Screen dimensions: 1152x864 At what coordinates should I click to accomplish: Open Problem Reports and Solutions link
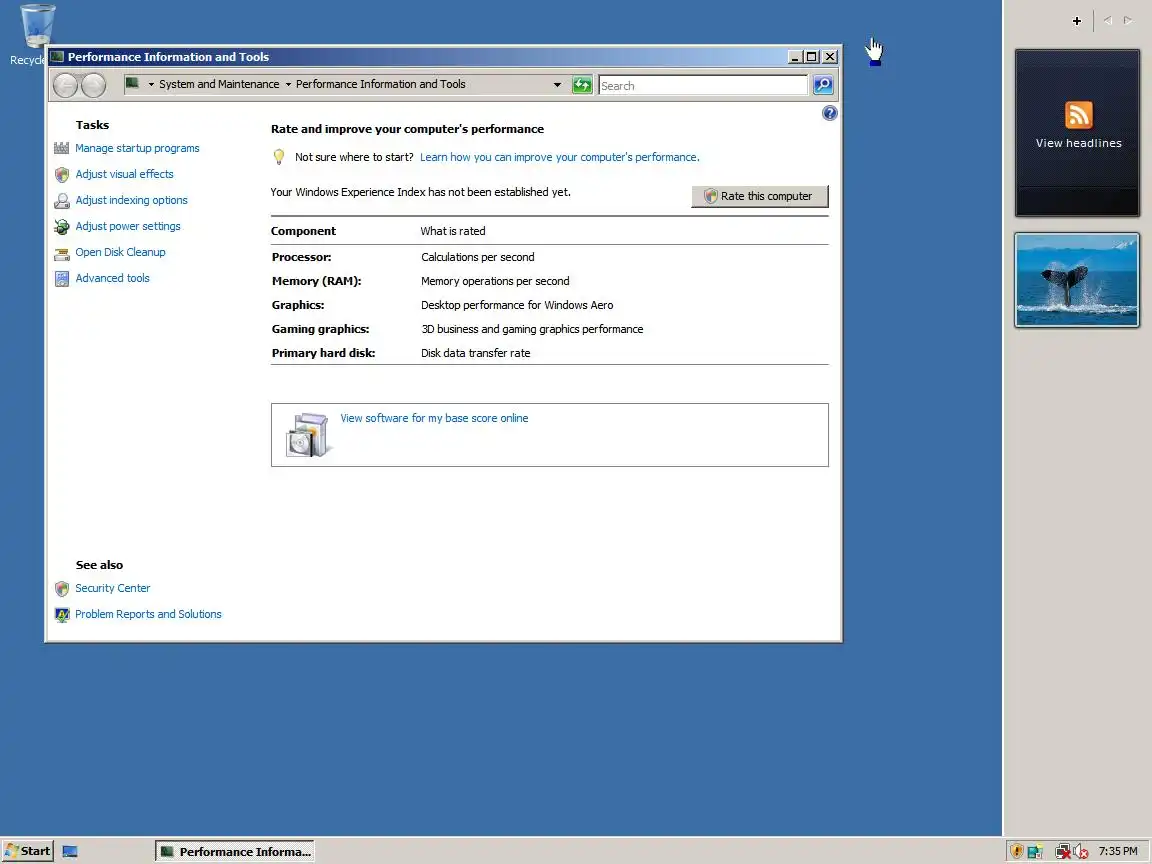coord(148,614)
